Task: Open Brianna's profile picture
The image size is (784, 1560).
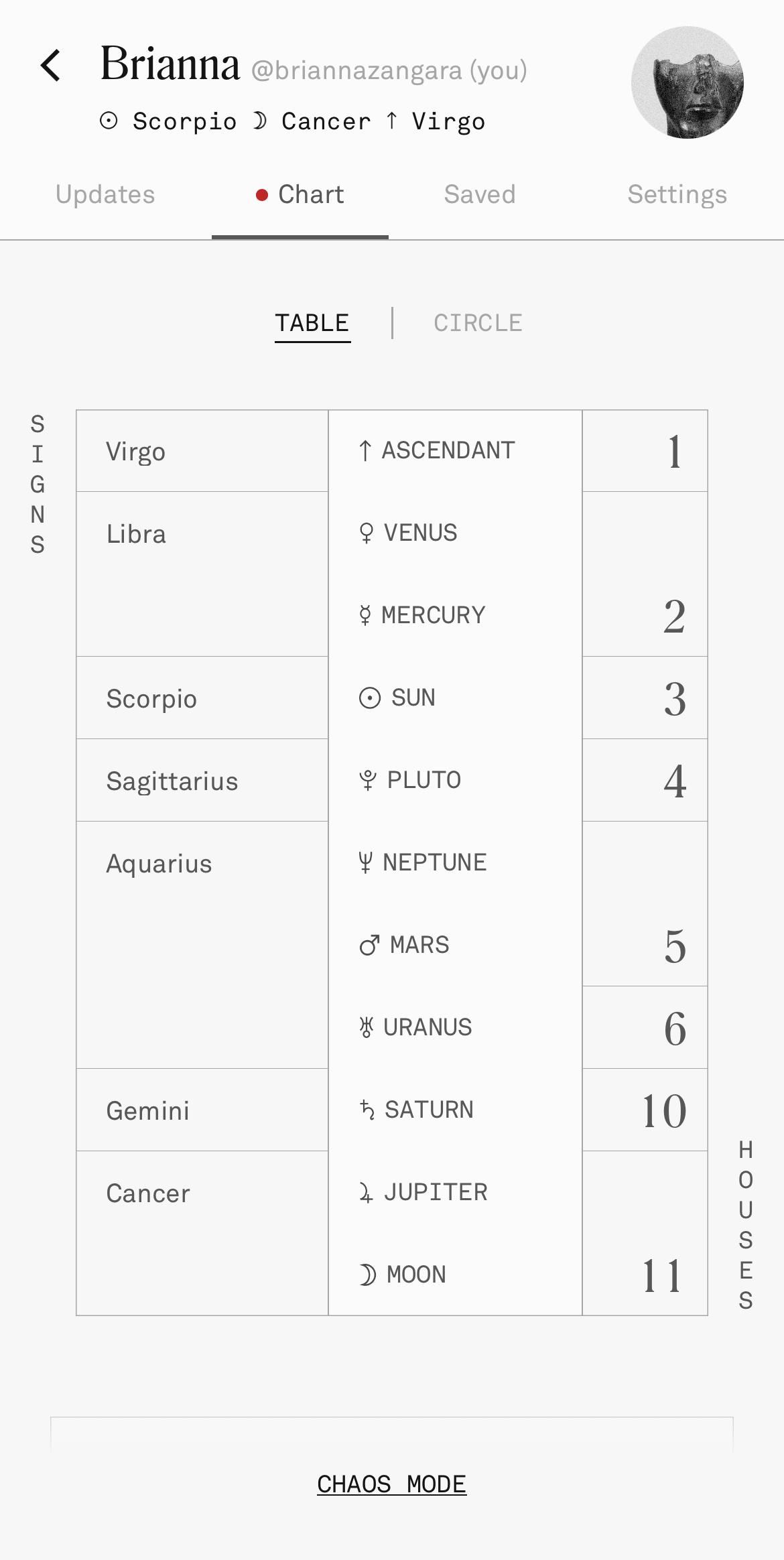Action: click(688, 82)
